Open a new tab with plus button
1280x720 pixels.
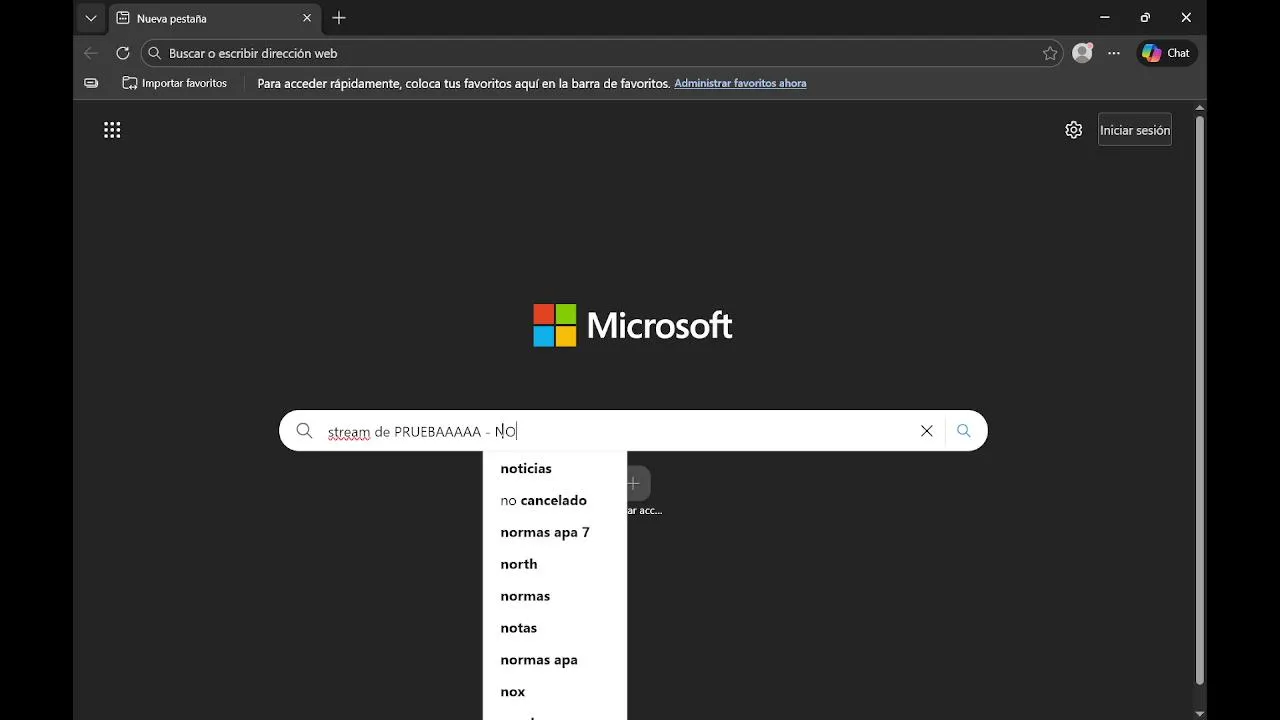pos(339,18)
